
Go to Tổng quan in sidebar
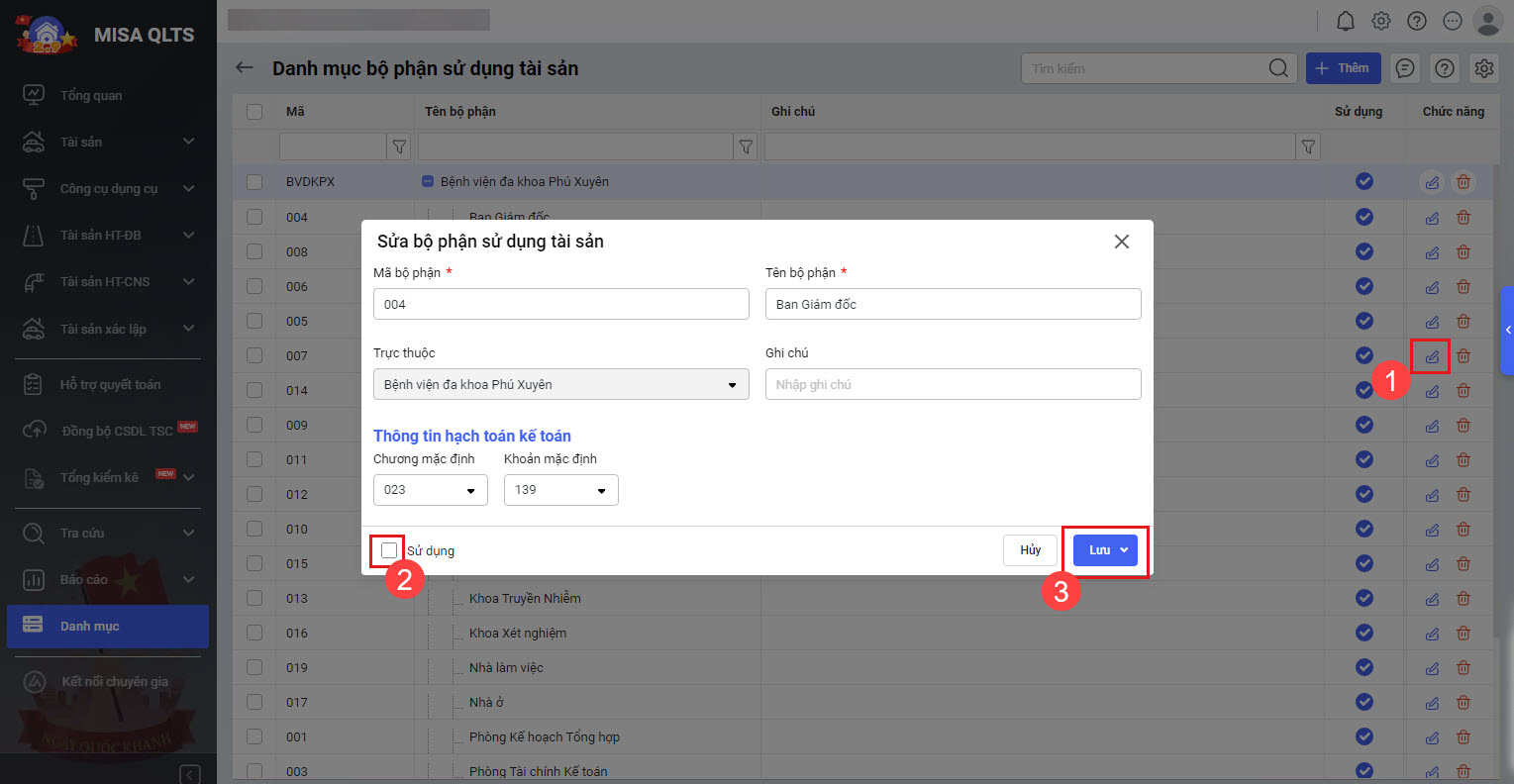(91, 96)
